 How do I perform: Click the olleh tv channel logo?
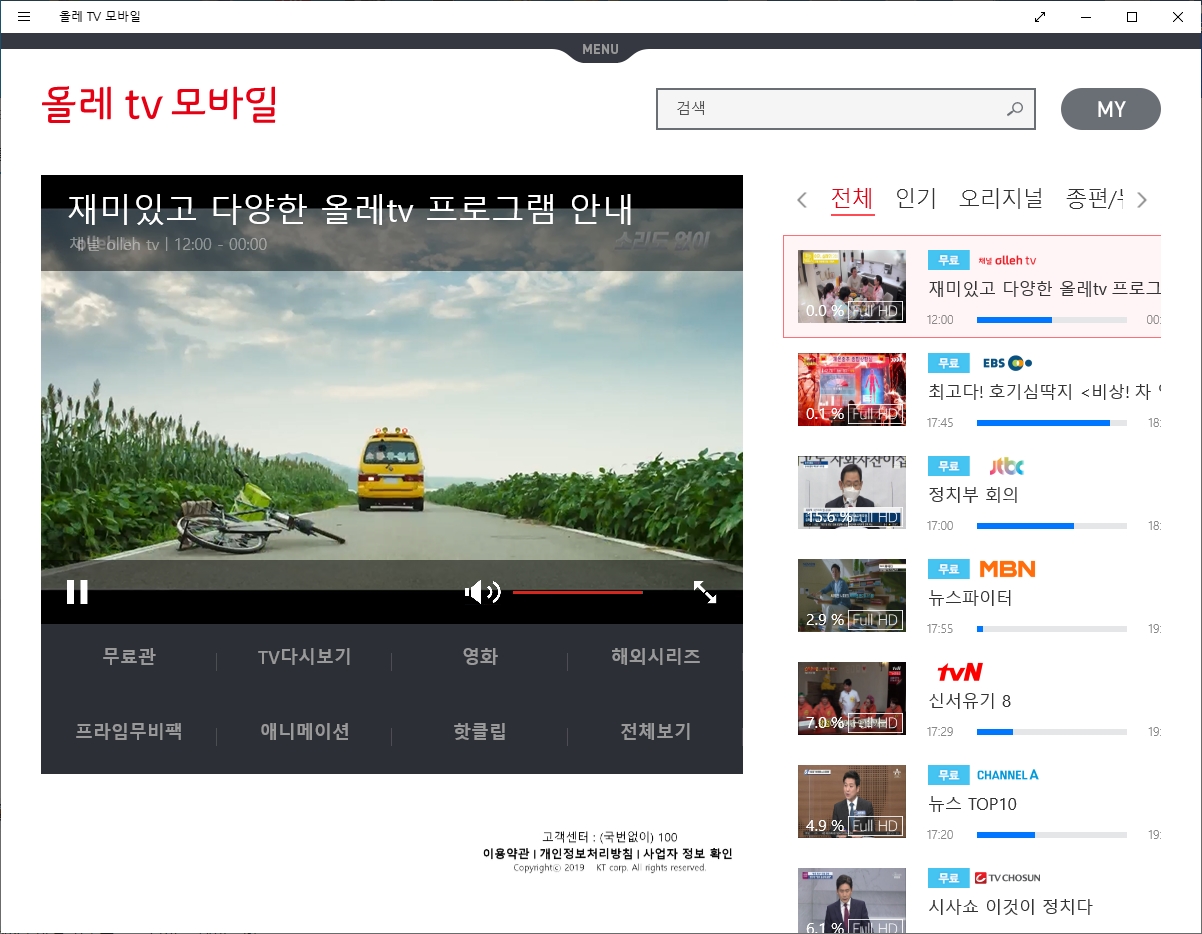(1007, 260)
